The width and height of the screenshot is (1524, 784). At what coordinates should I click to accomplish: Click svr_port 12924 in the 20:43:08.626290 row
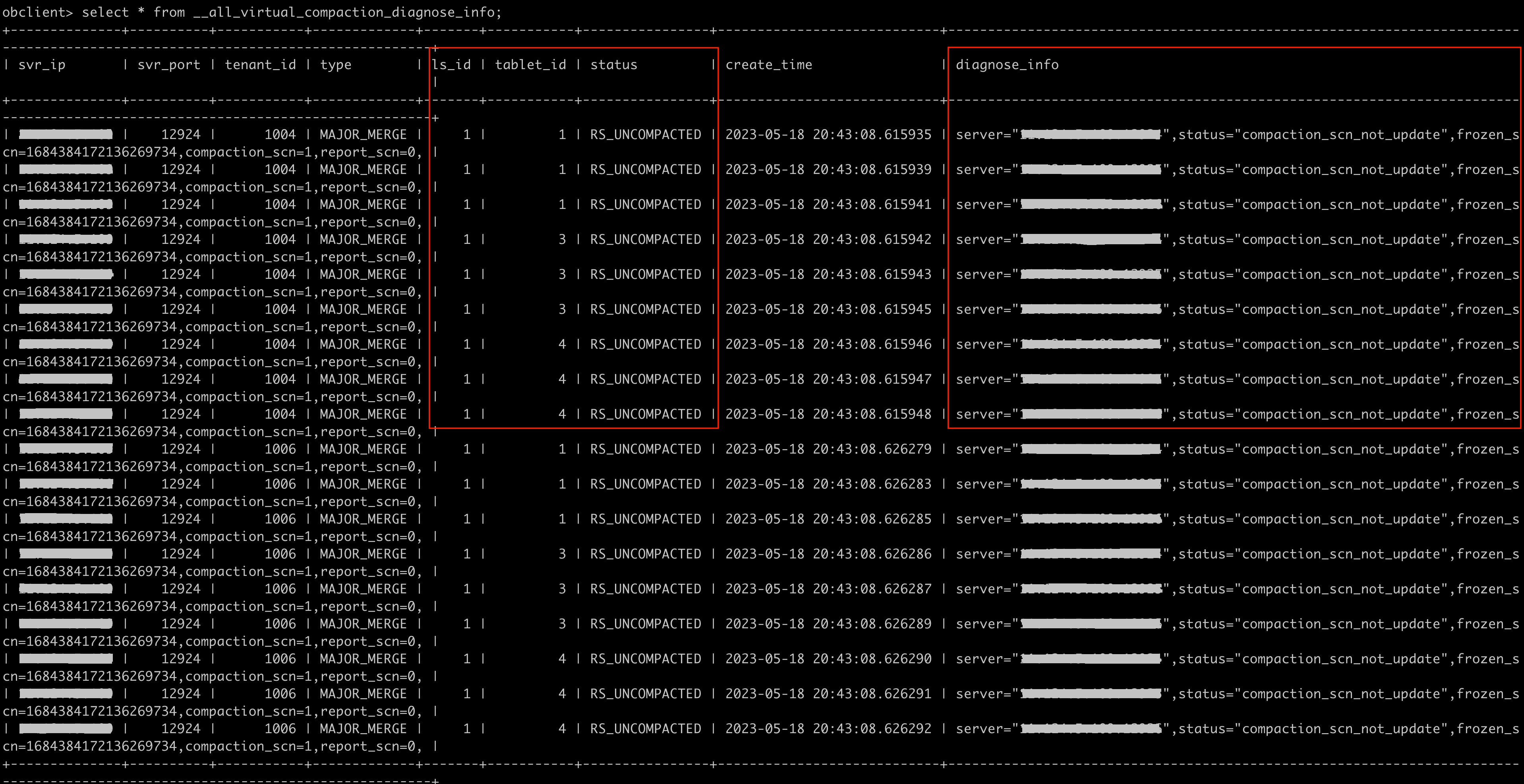point(181,658)
